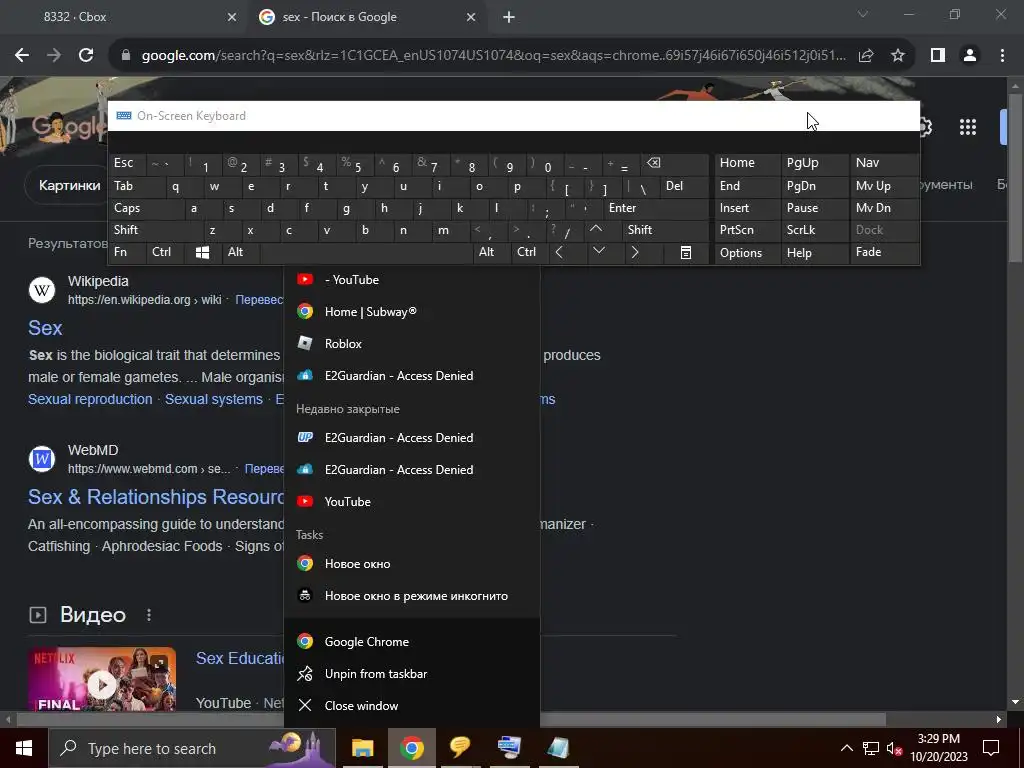Open the notification center icon
1024x768 pixels.
[991, 748]
